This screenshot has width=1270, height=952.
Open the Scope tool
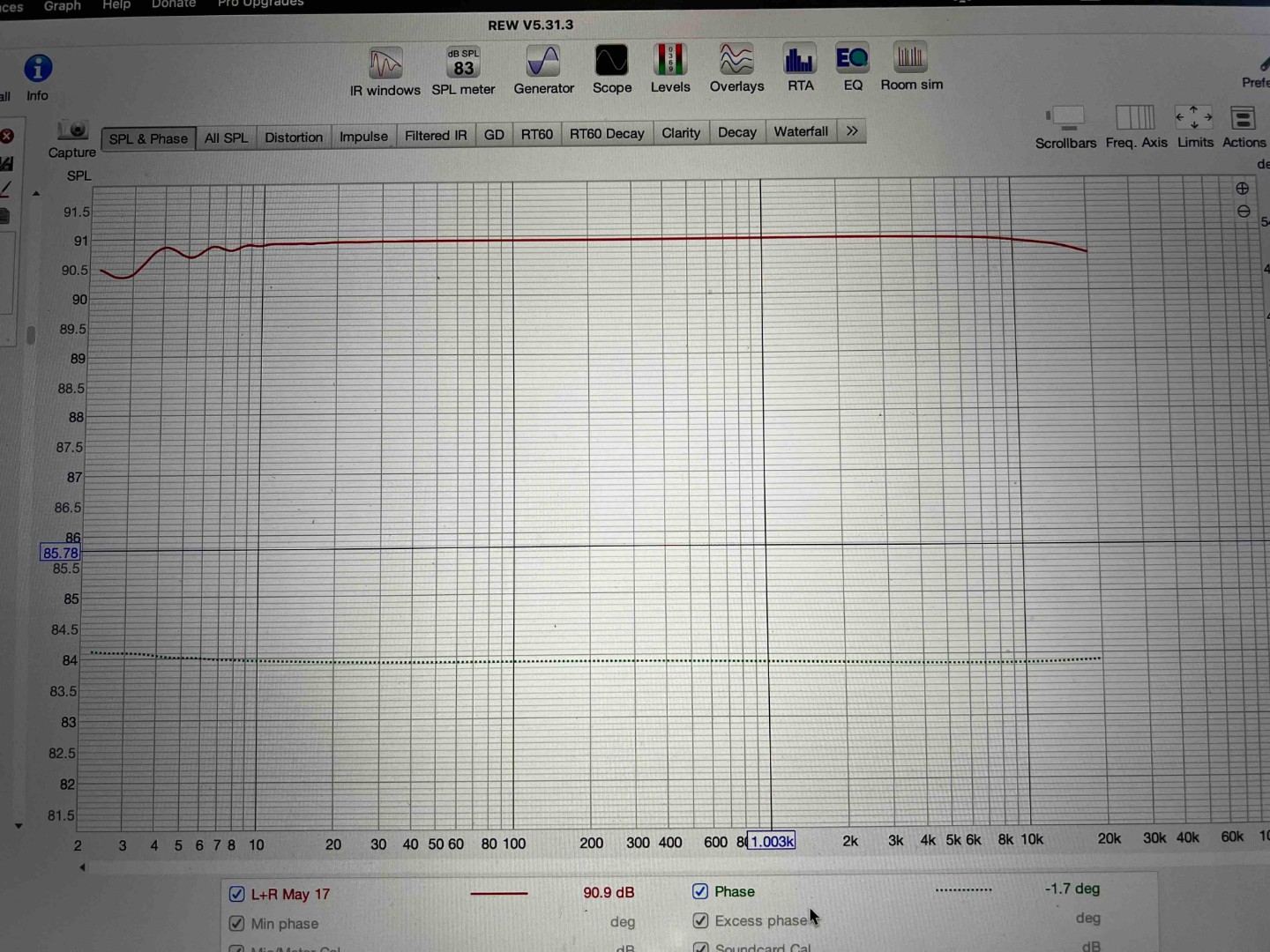(x=611, y=63)
